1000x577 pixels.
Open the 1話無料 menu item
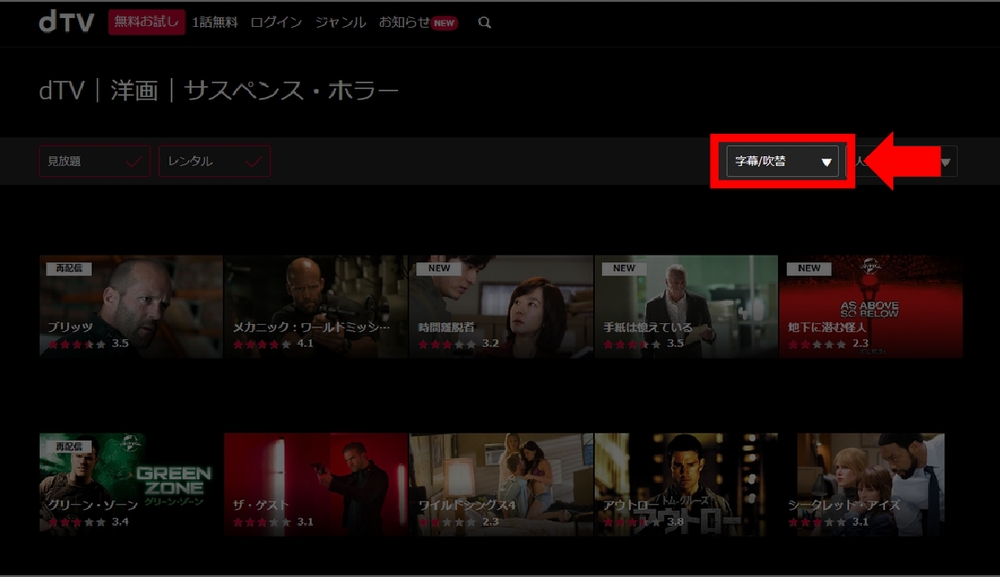click(x=215, y=22)
